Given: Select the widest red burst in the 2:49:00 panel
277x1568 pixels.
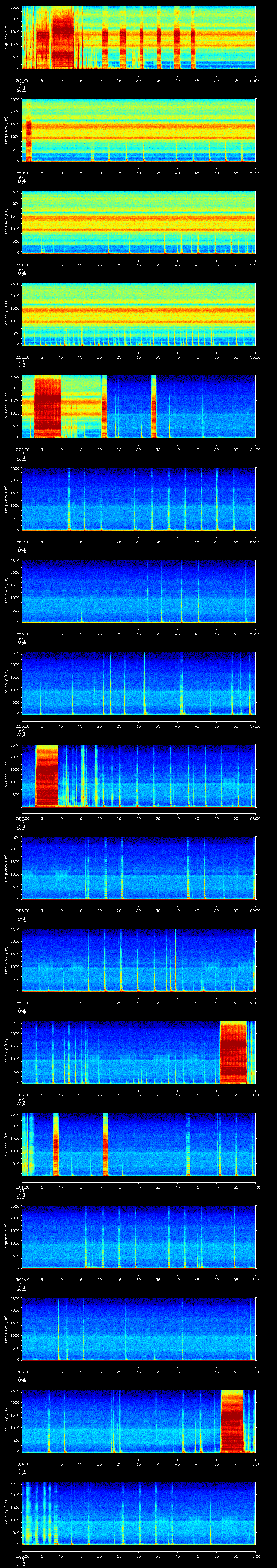Looking at the screenshot, I should pyautogui.click(x=63, y=38).
